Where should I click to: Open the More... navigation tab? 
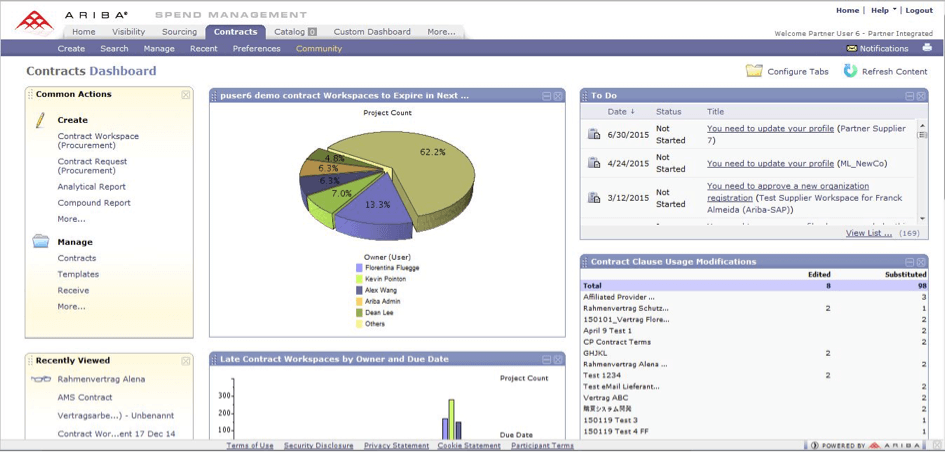click(x=441, y=32)
